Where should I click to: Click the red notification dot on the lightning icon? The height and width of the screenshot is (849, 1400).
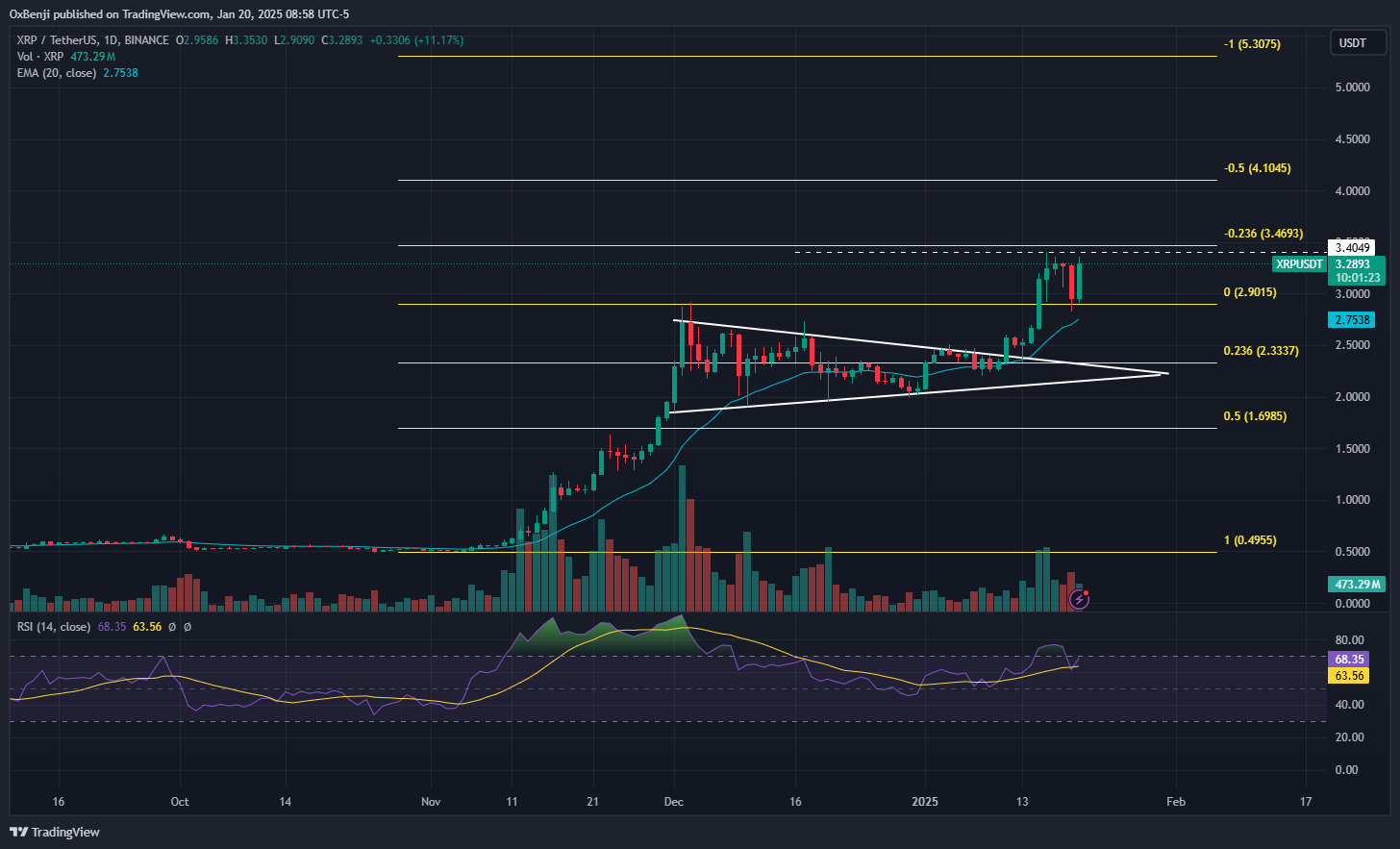[1086, 592]
